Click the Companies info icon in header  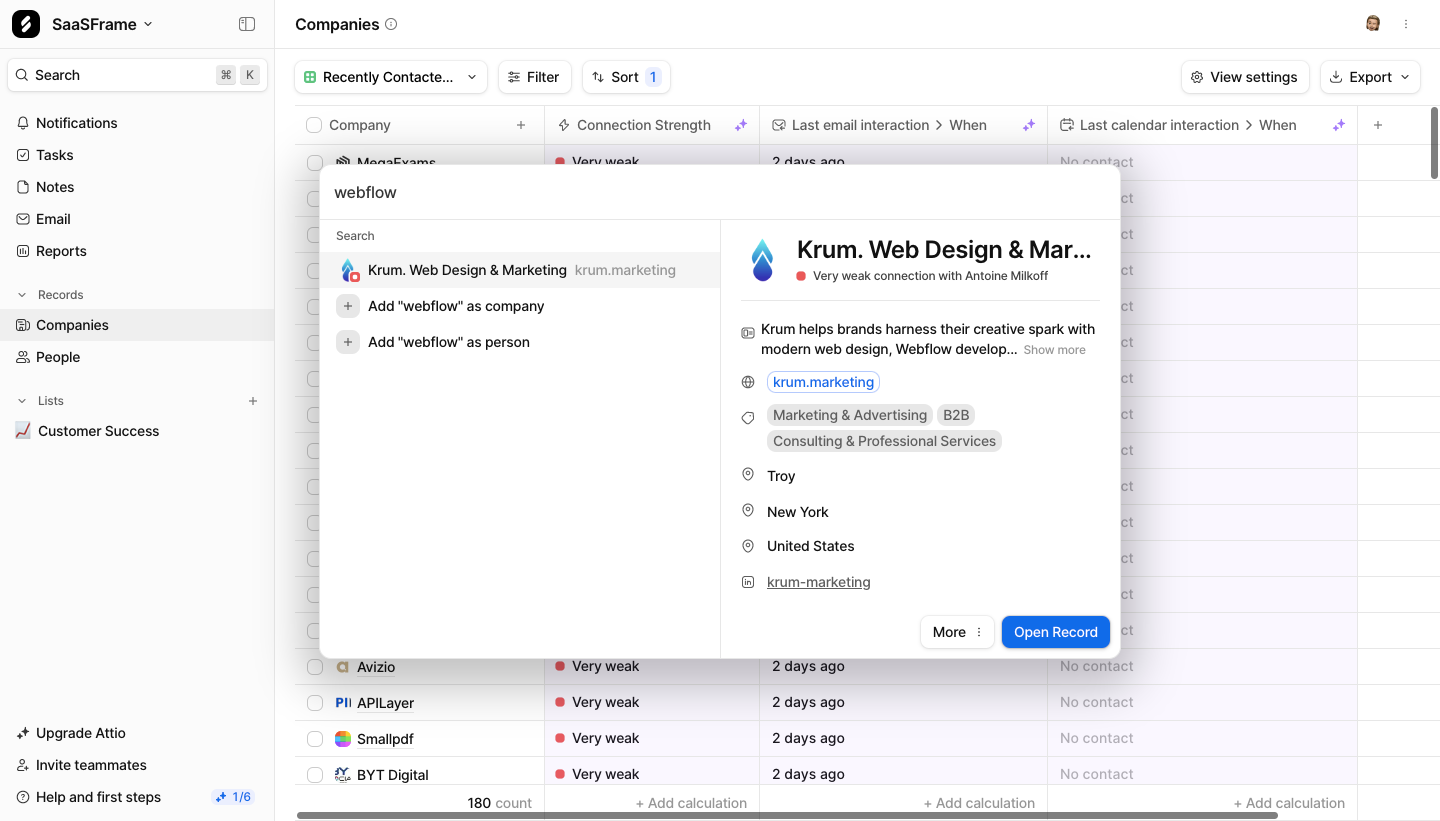391,24
